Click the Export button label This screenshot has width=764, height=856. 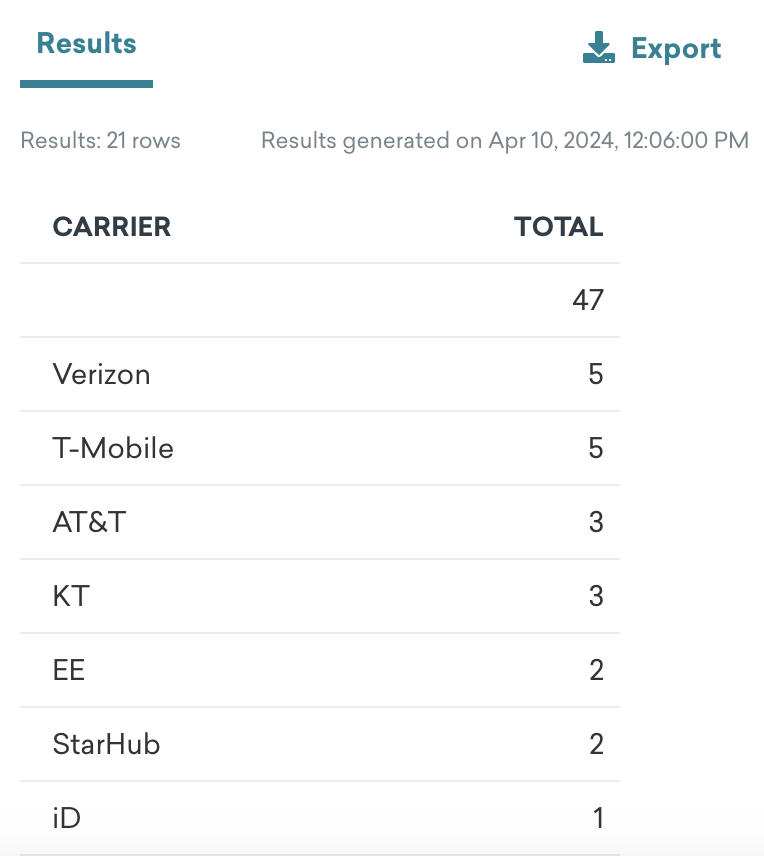tap(676, 49)
